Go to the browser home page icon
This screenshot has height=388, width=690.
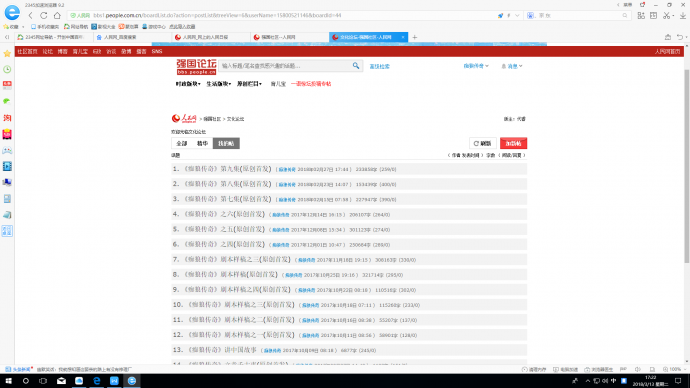click(57, 15)
